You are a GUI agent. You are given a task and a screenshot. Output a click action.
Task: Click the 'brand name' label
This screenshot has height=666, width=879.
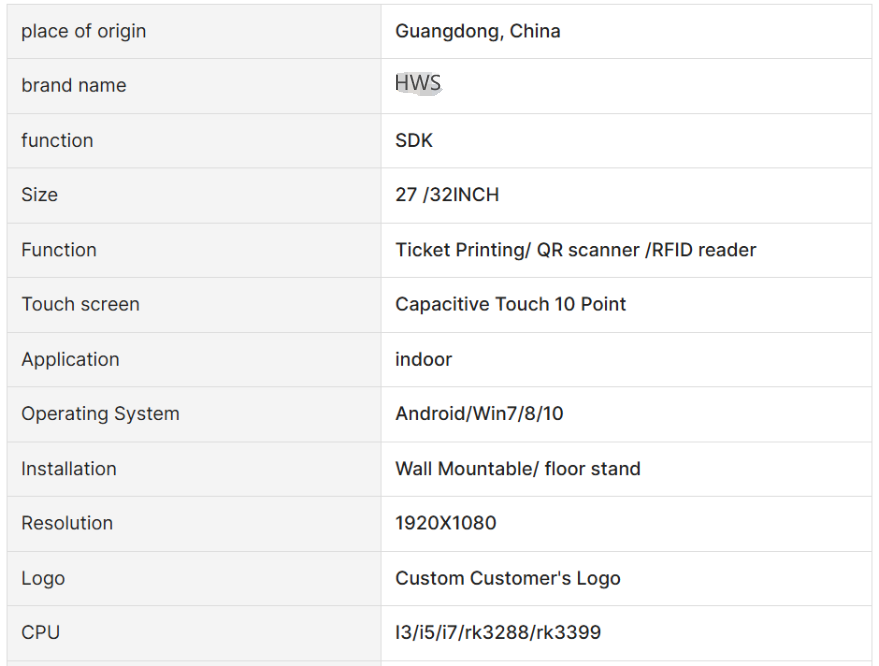pos(74,86)
